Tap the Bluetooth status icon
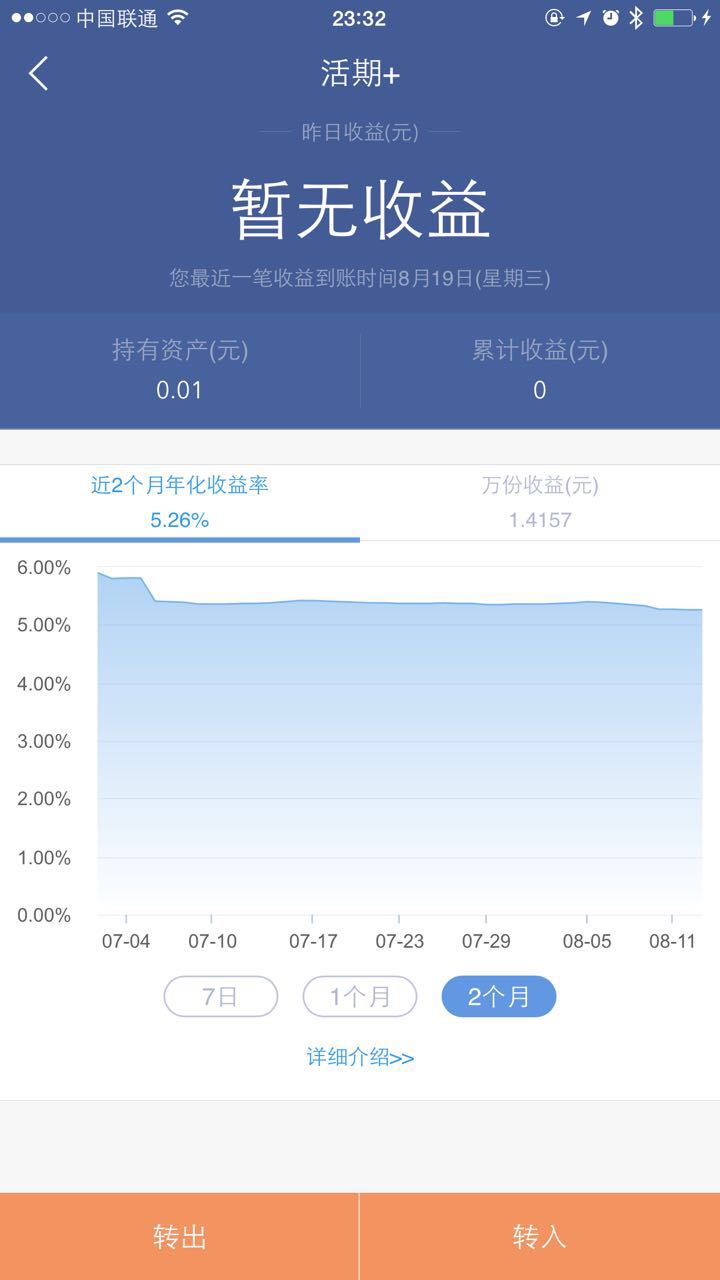 pyautogui.click(x=635, y=18)
